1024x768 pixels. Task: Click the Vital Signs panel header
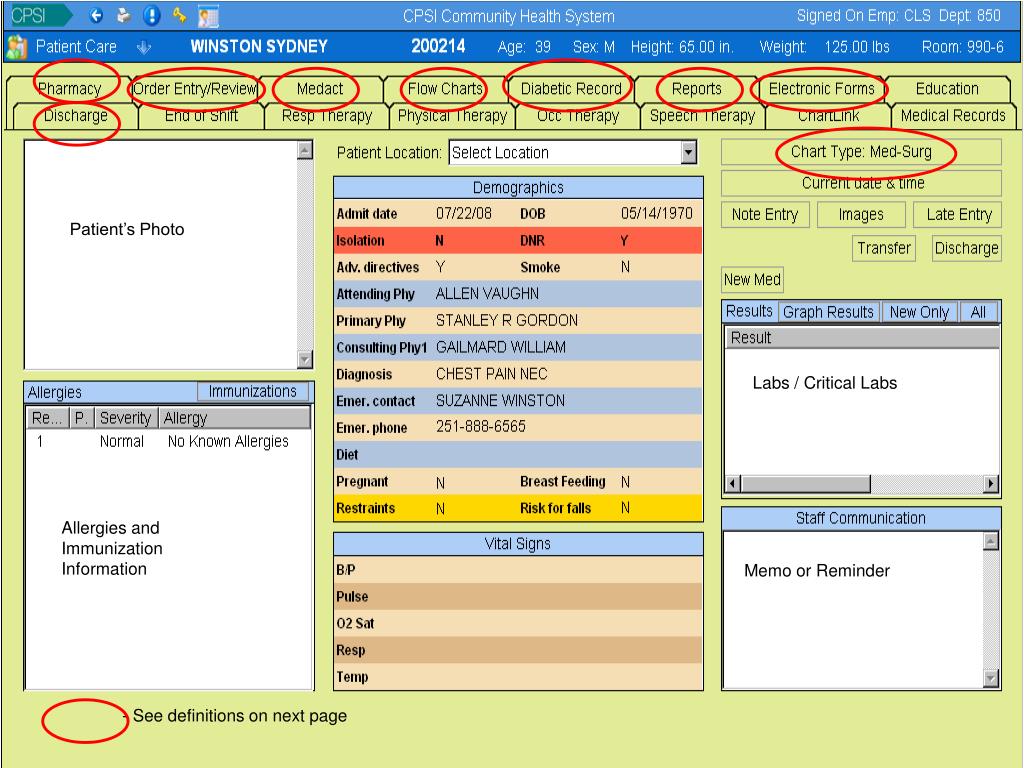tap(518, 543)
